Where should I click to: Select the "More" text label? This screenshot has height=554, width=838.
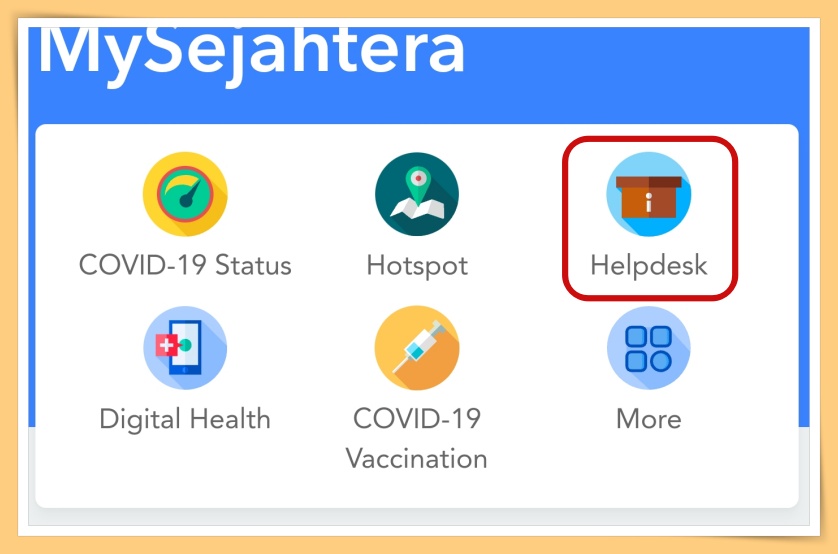649,419
